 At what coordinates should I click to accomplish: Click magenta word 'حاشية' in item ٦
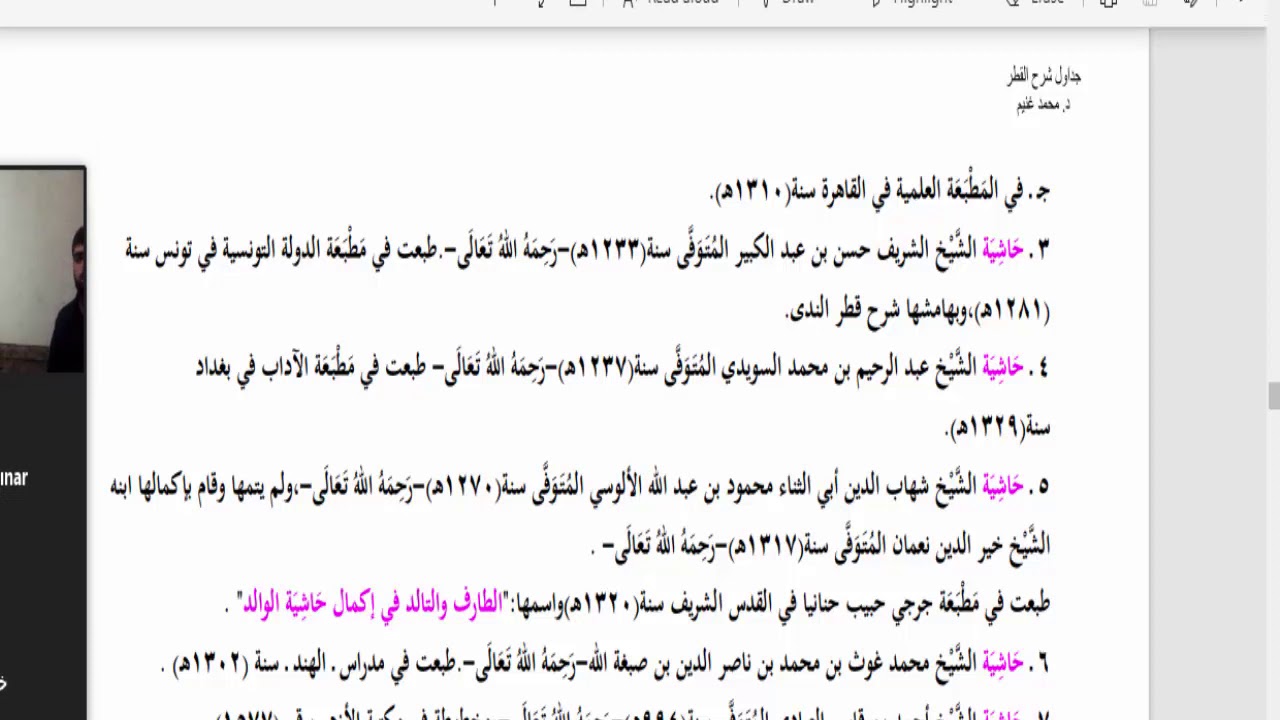tap(1003, 662)
